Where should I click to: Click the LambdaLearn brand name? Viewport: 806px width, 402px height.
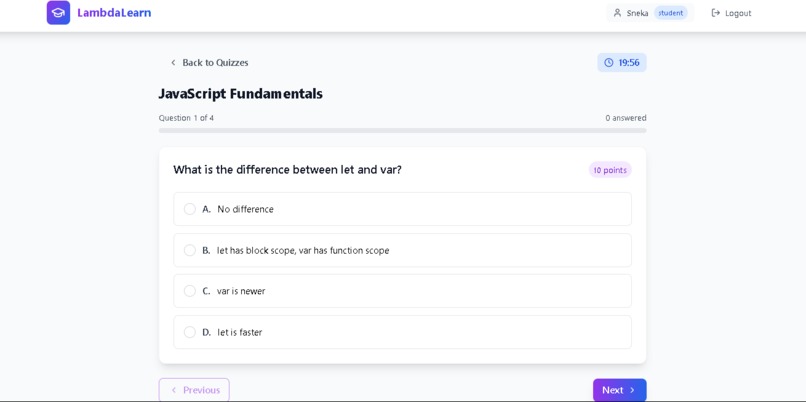click(x=114, y=13)
